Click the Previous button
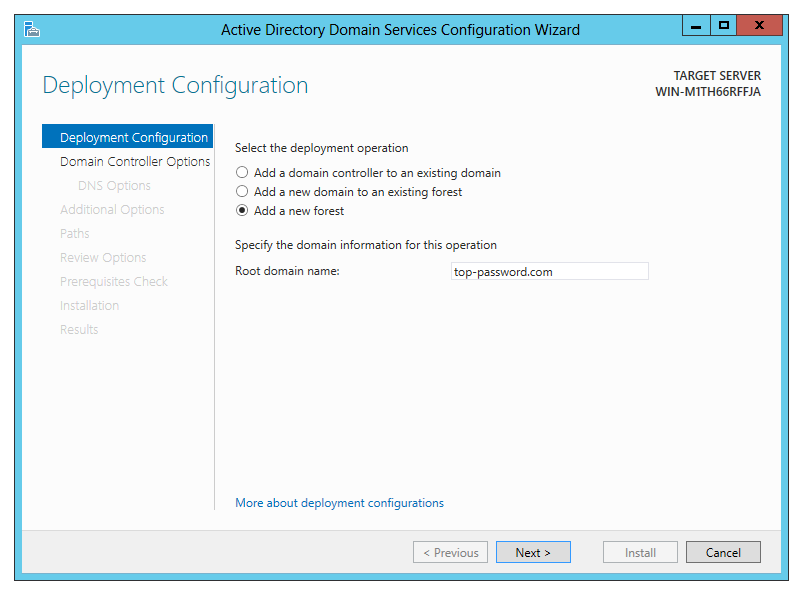 pos(450,553)
